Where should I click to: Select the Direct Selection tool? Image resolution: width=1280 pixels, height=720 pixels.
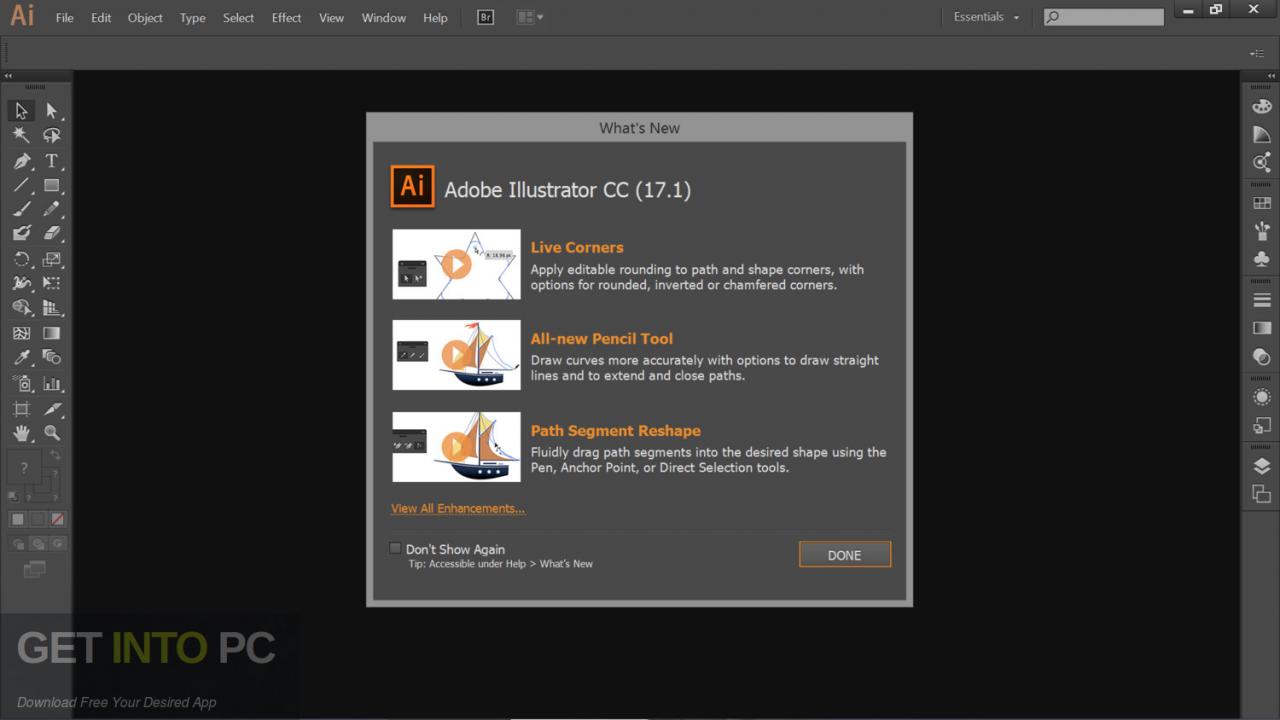click(x=52, y=111)
